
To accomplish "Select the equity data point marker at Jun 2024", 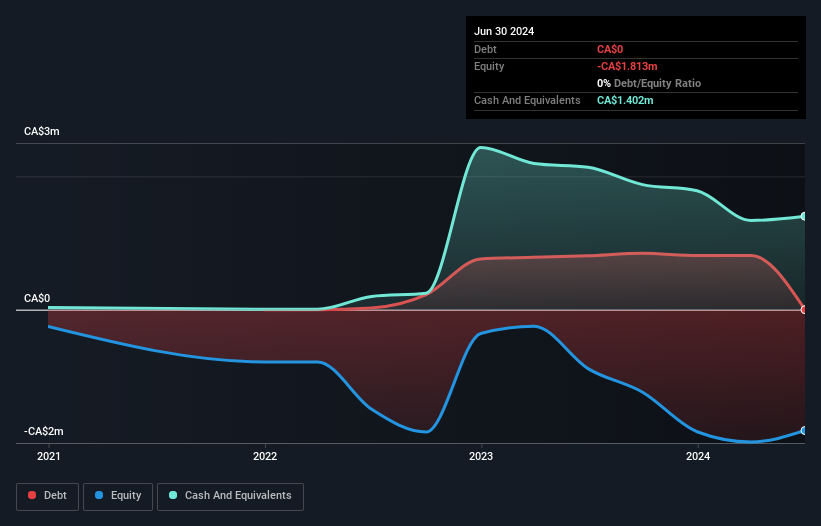I will click(804, 431).
